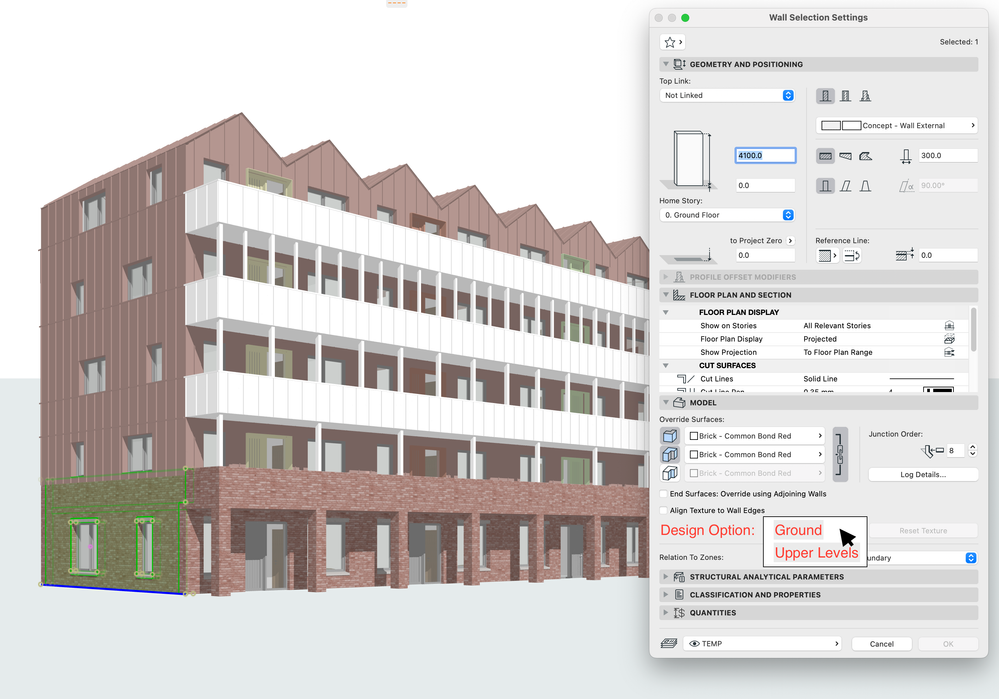Select the 'To Floor Plan Range' value
The width and height of the screenshot is (999, 699).
click(838, 352)
